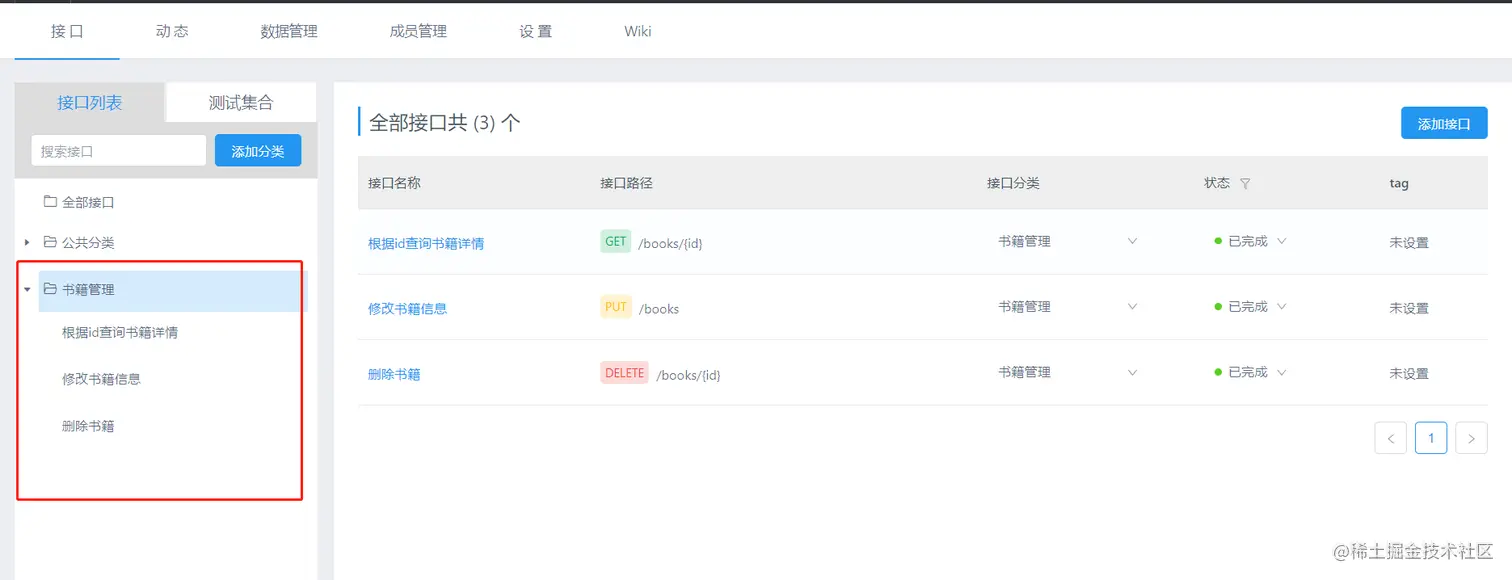
Task: Select the 书籍管理 category
Action: coord(88,290)
